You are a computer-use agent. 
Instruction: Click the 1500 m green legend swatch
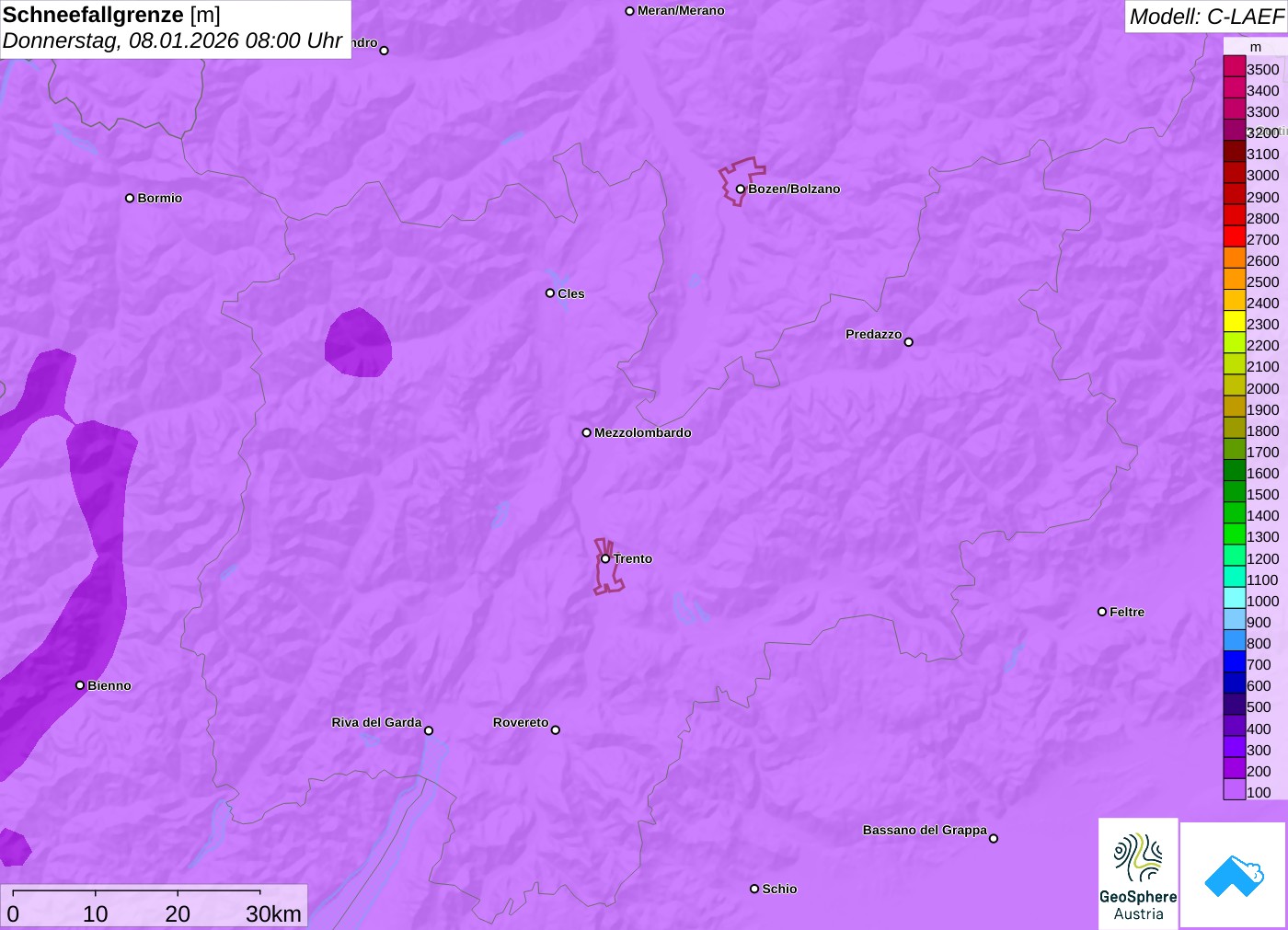tap(1234, 491)
